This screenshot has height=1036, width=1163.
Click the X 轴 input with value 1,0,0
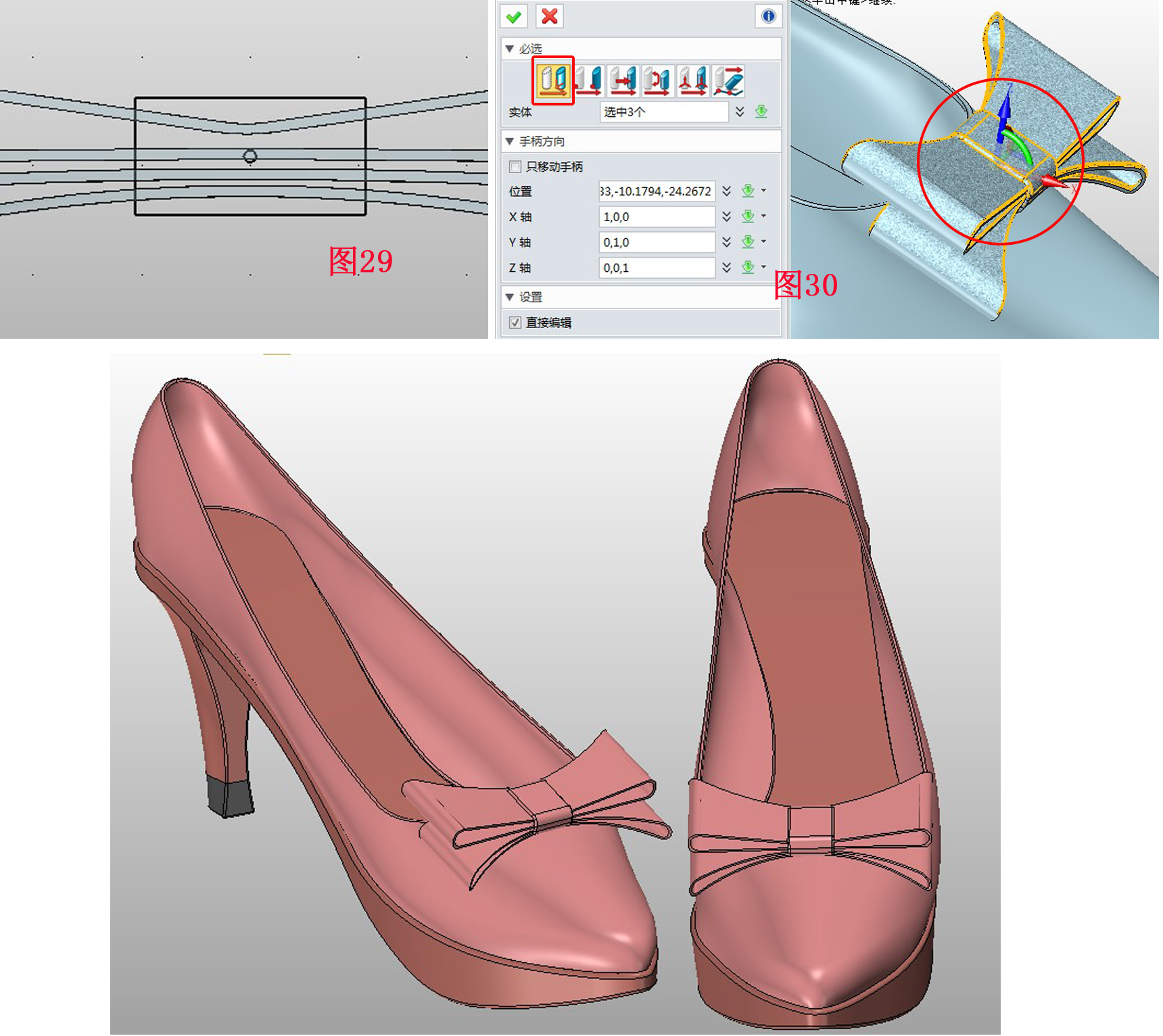coord(657,216)
